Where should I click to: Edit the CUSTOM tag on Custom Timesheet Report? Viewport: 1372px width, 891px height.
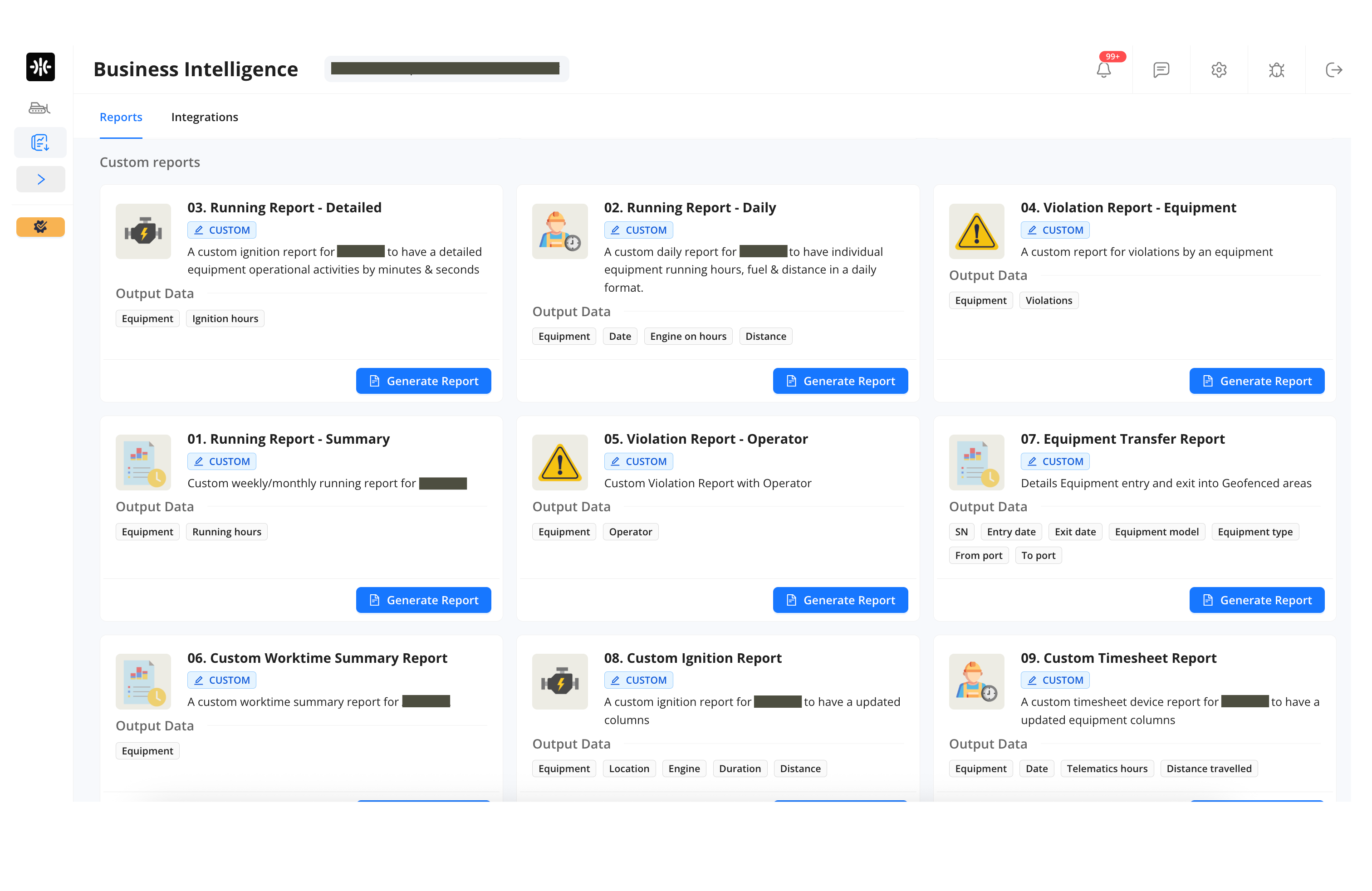pos(1055,680)
